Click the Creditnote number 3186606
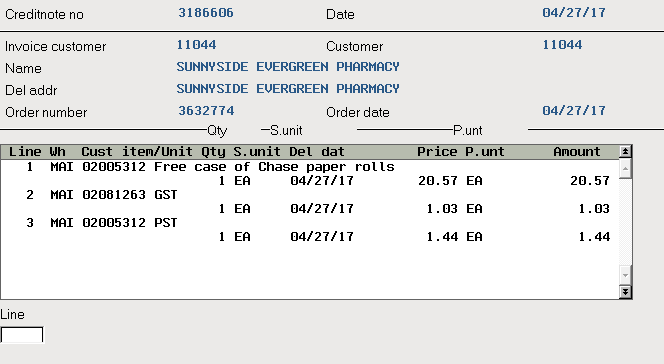Image resolution: width=664 pixels, height=364 pixels. pos(206,13)
